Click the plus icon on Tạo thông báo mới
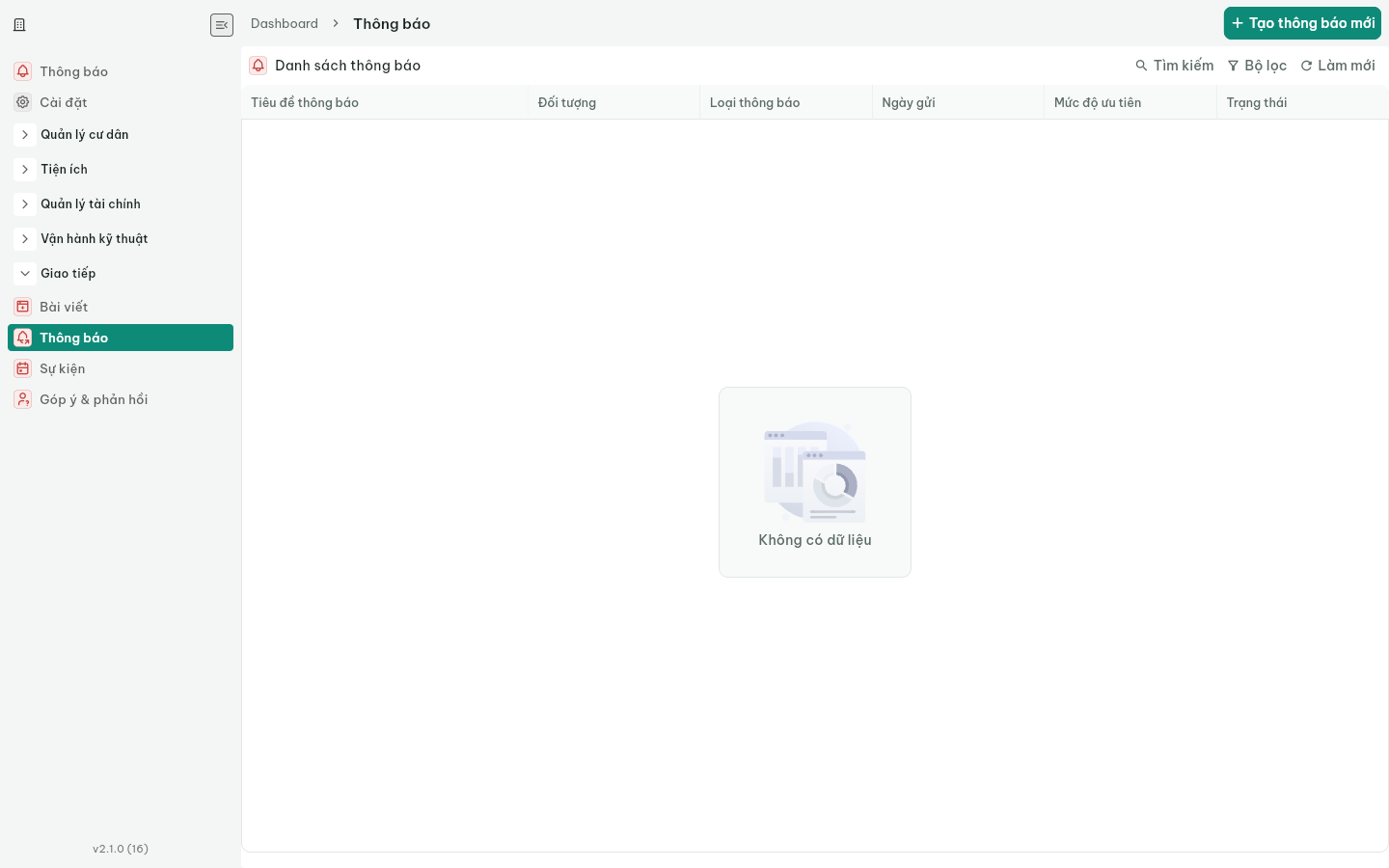The height and width of the screenshot is (868, 1389). tap(1238, 23)
